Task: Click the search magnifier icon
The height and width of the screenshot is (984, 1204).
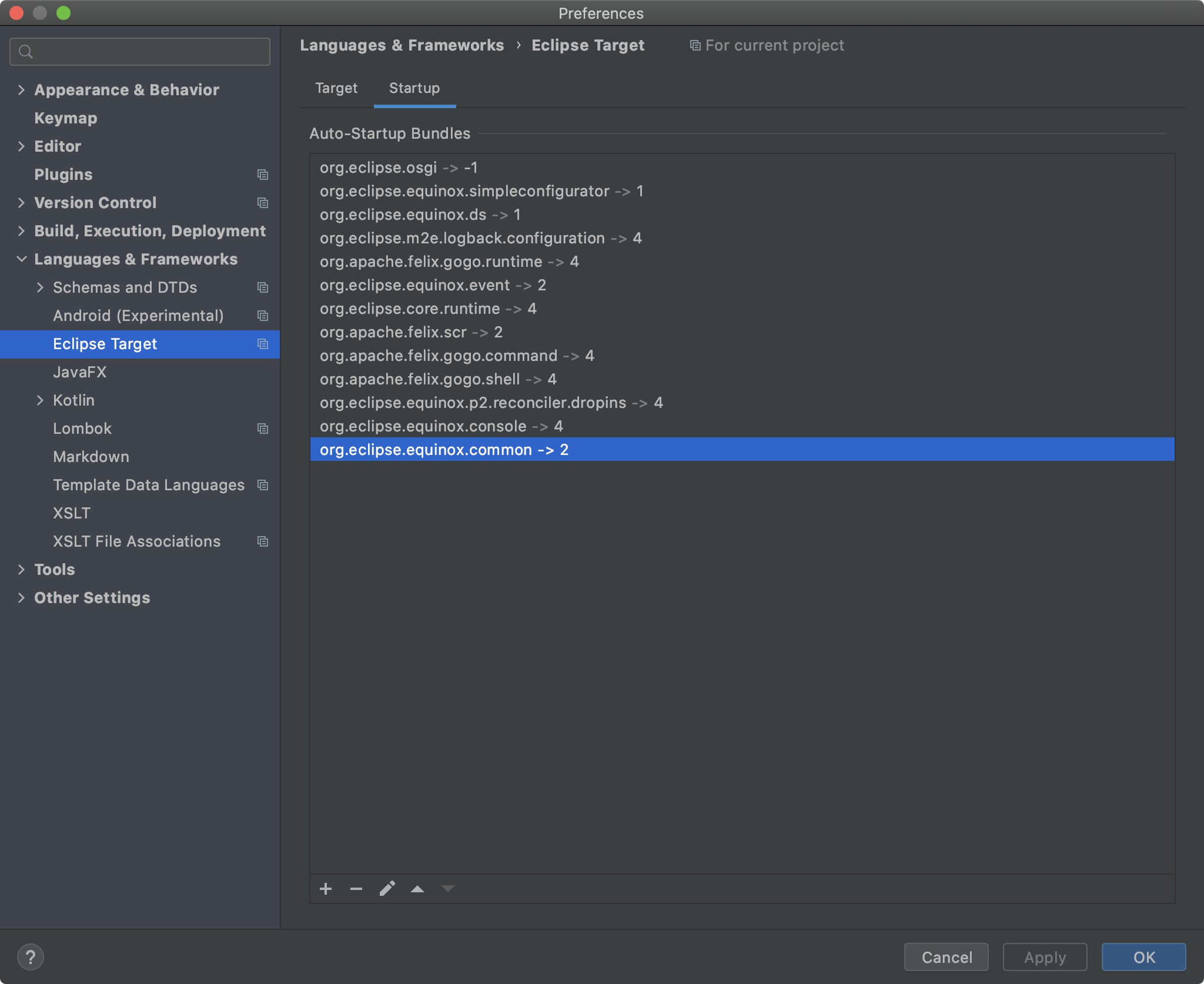Action: 26,52
